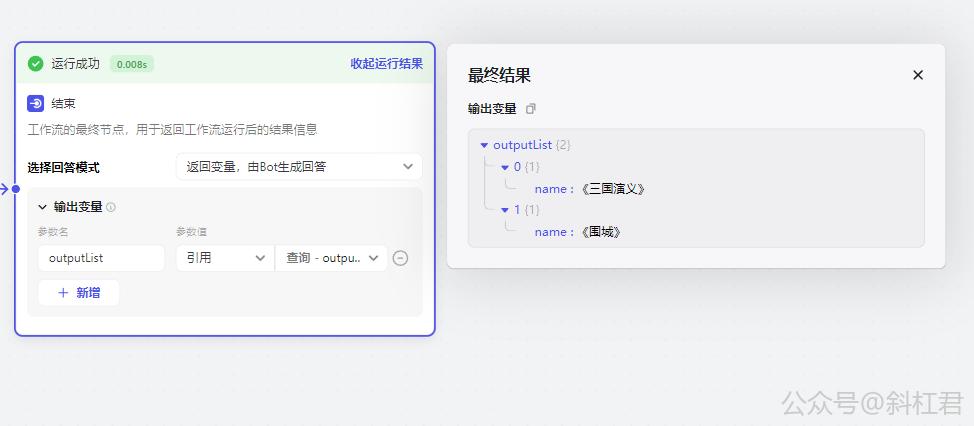Click the green run success checkmark icon

point(35,63)
